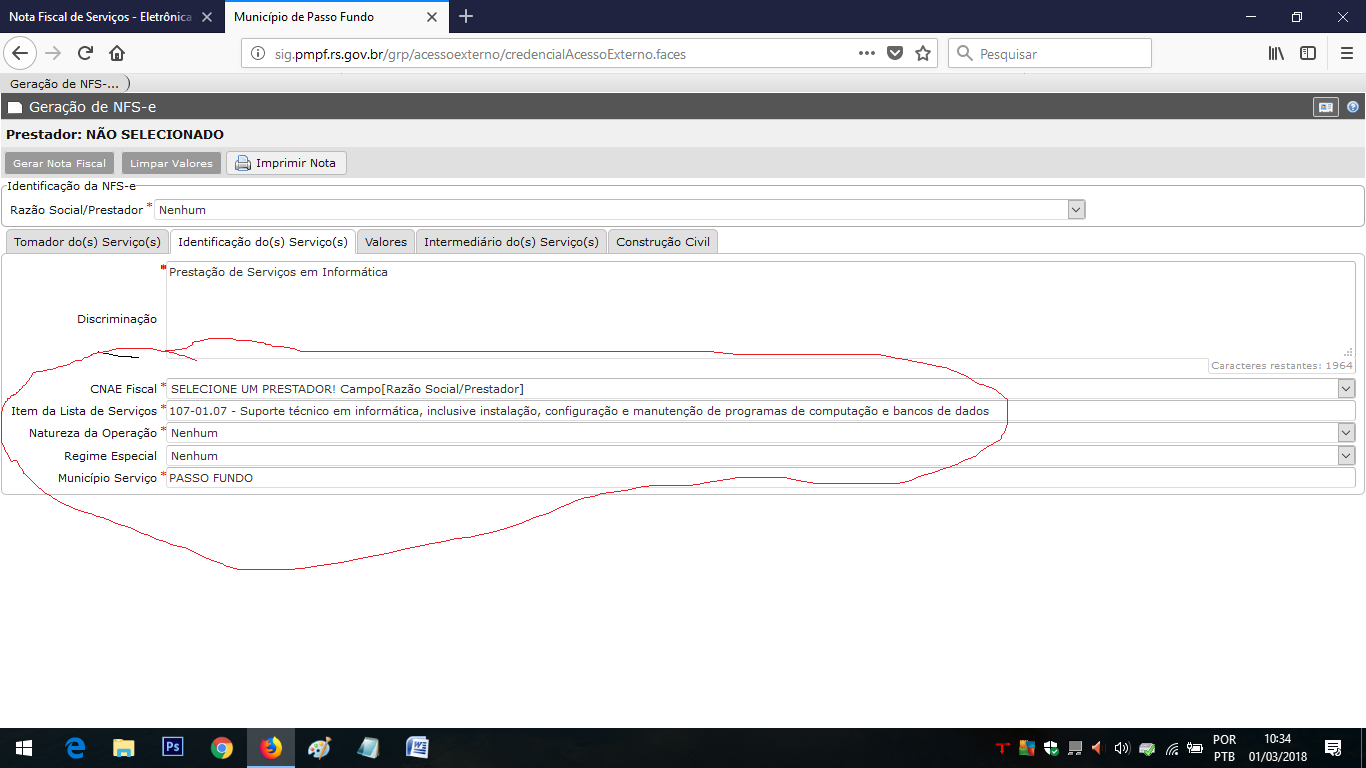Click the Geração de NFS-... breadcrumb tab

tap(64, 84)
